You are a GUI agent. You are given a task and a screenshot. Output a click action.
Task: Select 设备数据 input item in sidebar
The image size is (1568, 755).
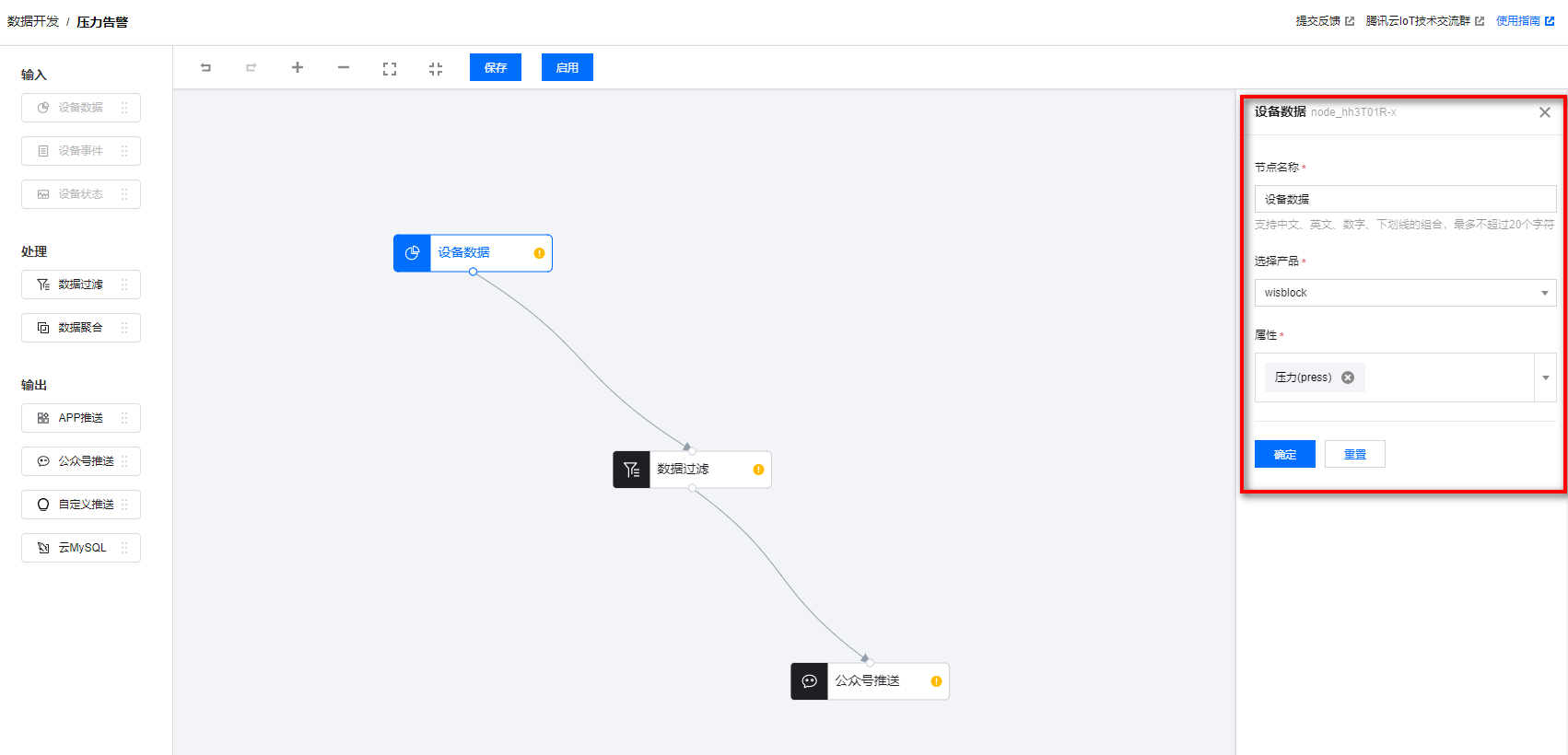coord(81,108)
